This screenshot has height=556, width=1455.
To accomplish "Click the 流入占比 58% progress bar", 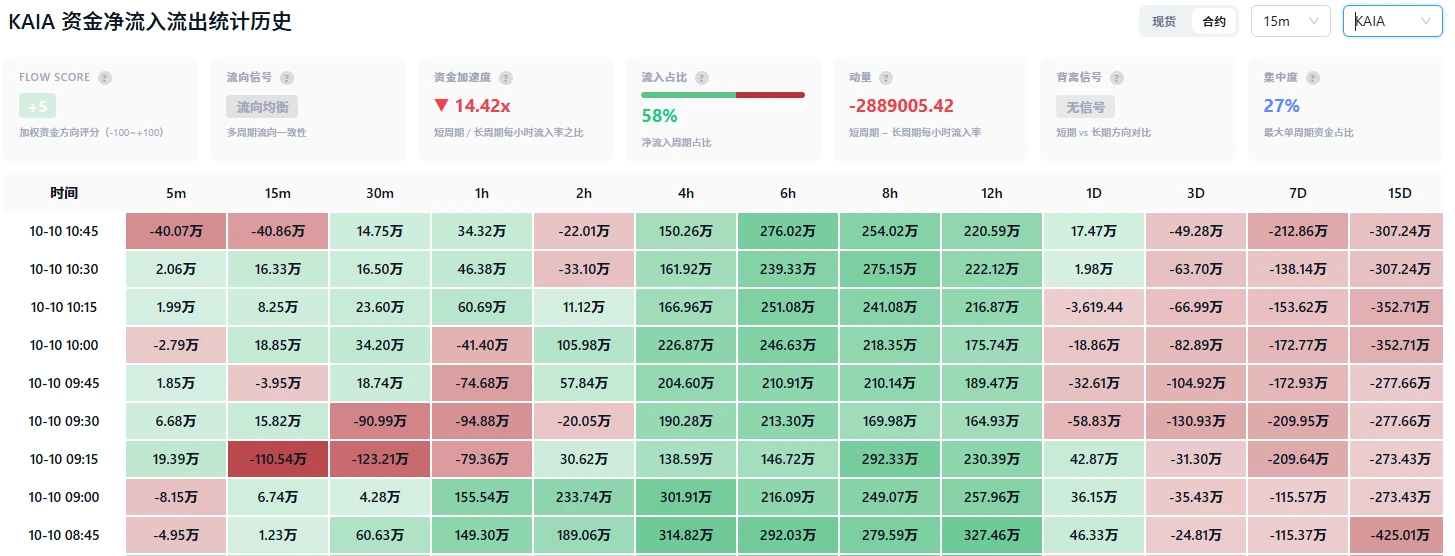I will click(723, 95).
